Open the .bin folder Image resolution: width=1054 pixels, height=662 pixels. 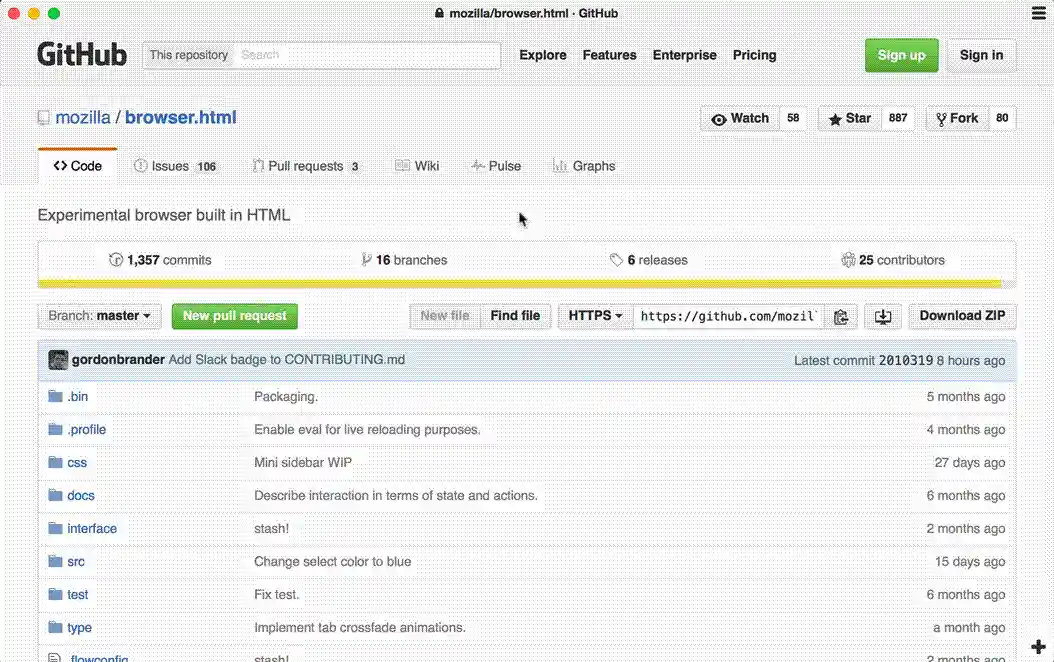77,397
